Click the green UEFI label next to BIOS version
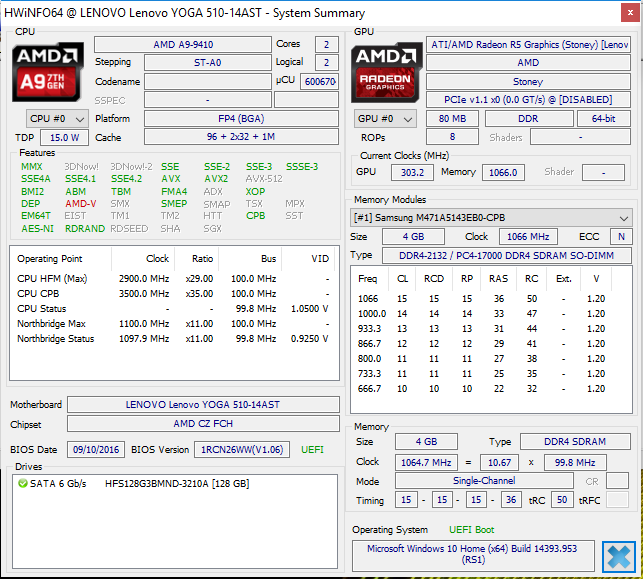This screenshot has width=643, height=579. pyautogui.click(x=312, y=450)
